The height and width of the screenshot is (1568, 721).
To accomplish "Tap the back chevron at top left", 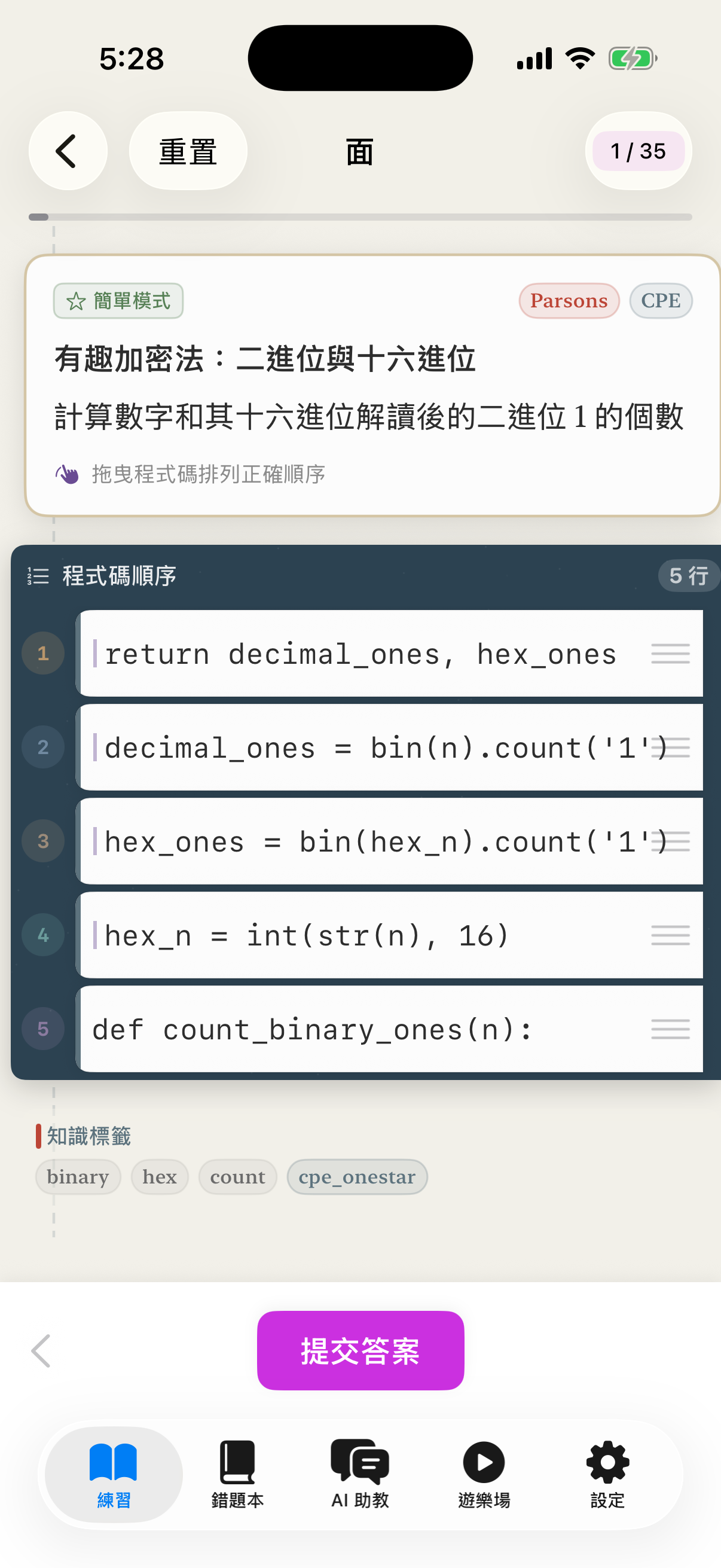I will coord(68,150).
